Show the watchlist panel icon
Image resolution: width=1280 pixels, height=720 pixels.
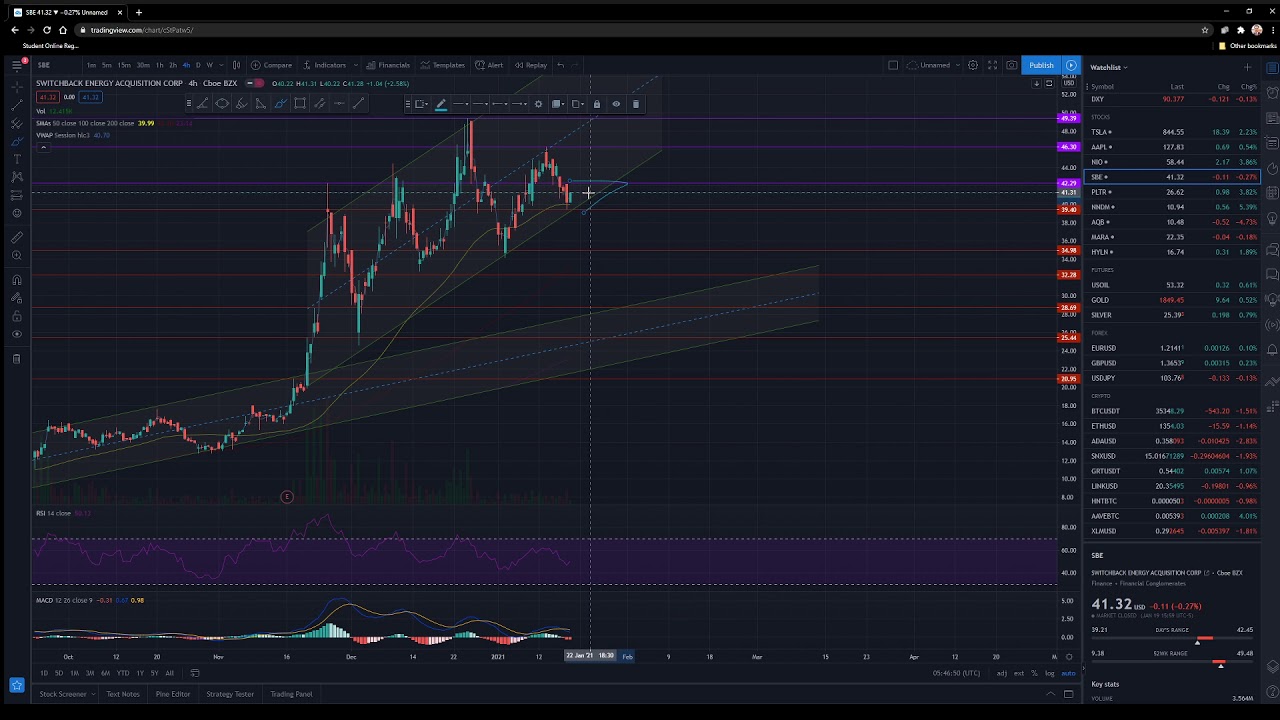[x=1272, y=67]
